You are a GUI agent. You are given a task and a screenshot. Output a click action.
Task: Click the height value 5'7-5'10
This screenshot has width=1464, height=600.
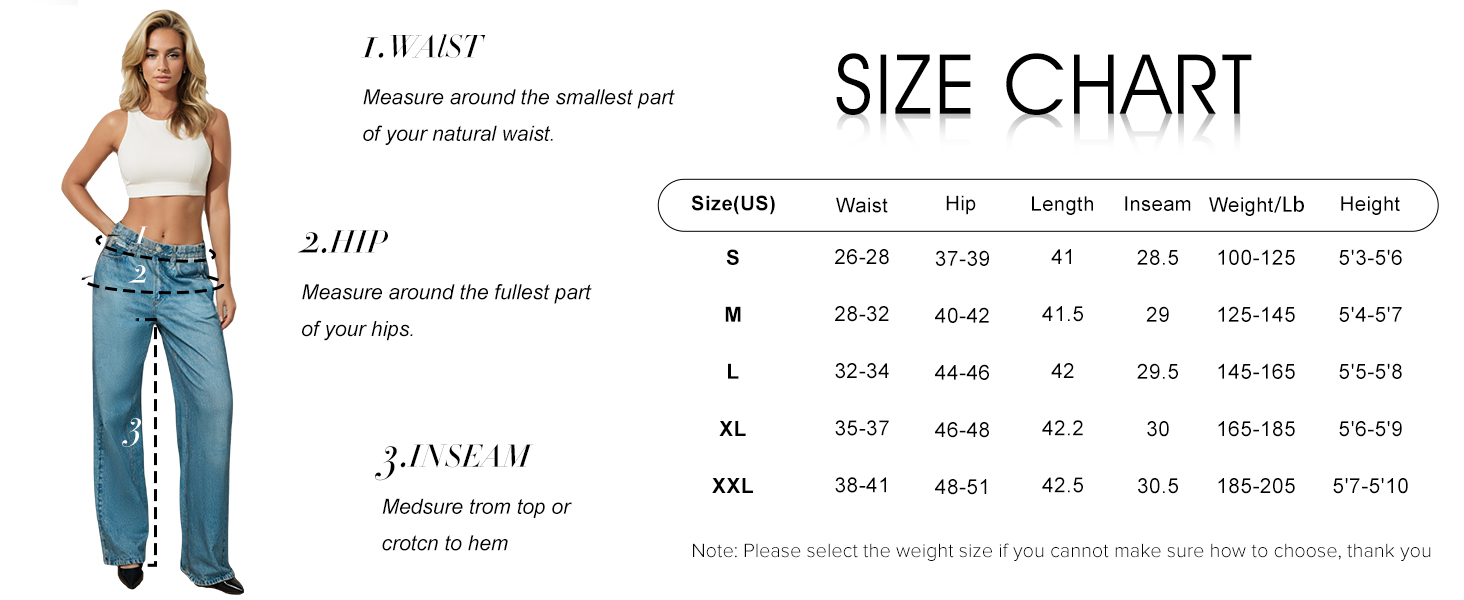click(x=1369, y=487)
